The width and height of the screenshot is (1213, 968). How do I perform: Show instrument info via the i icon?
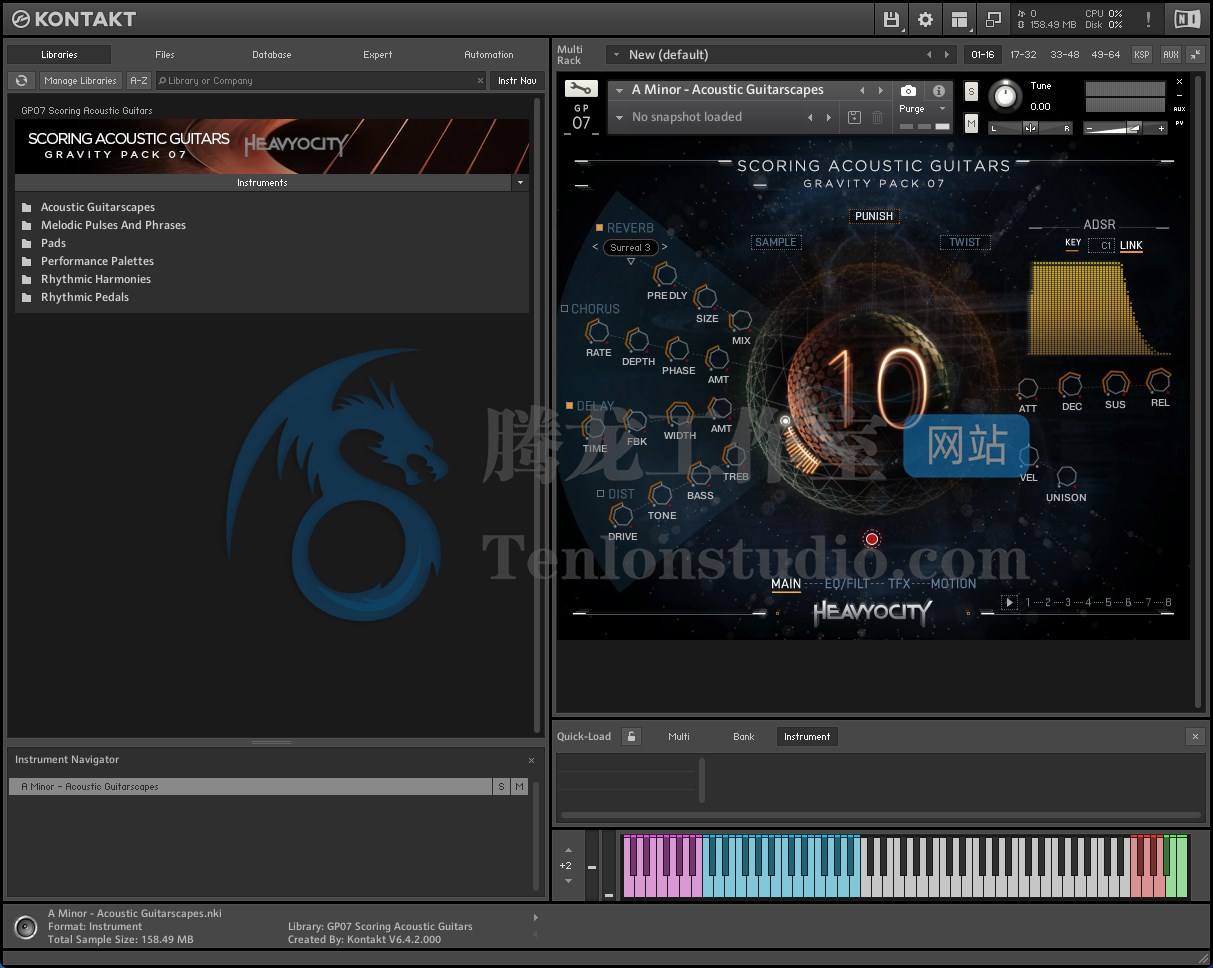(x=938, y=91)
